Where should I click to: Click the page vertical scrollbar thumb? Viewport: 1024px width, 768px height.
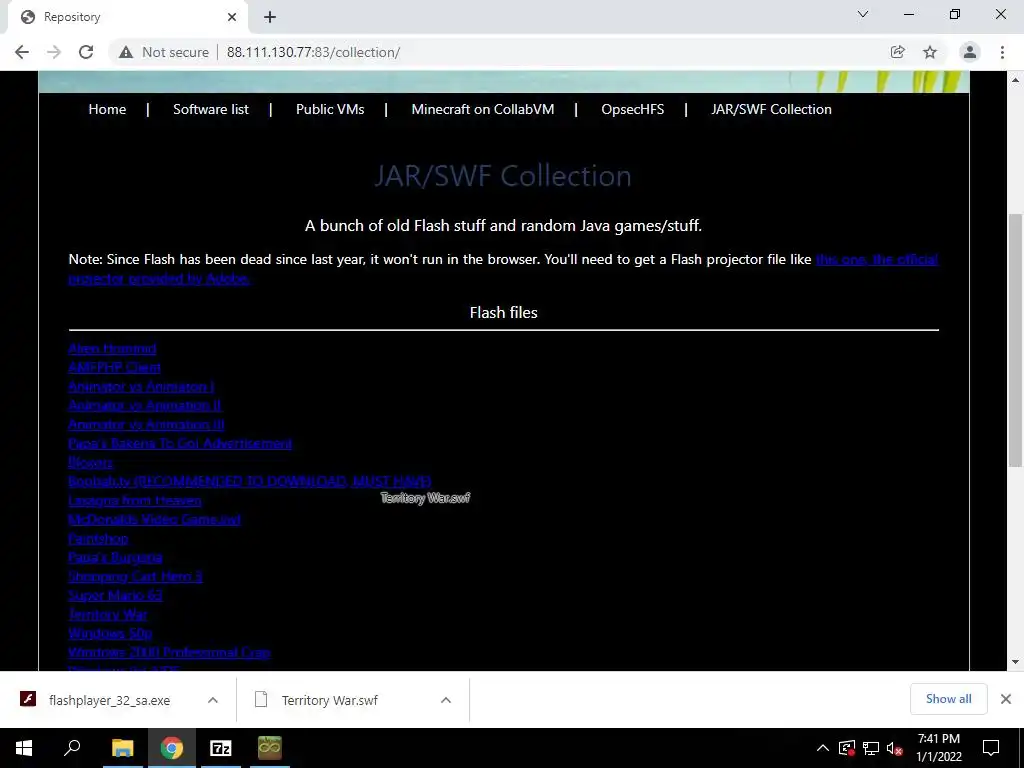tap(1015, 340)
